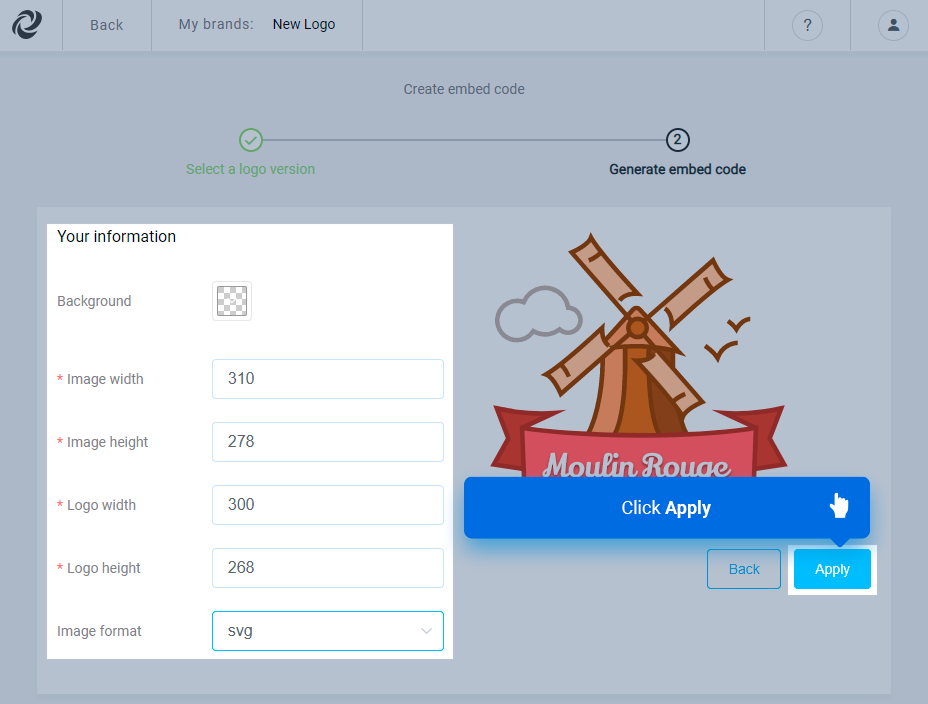Screen dimensions: 928x704
Task: Click the 'Select a logo version' label
Action: tap(250, 169)
